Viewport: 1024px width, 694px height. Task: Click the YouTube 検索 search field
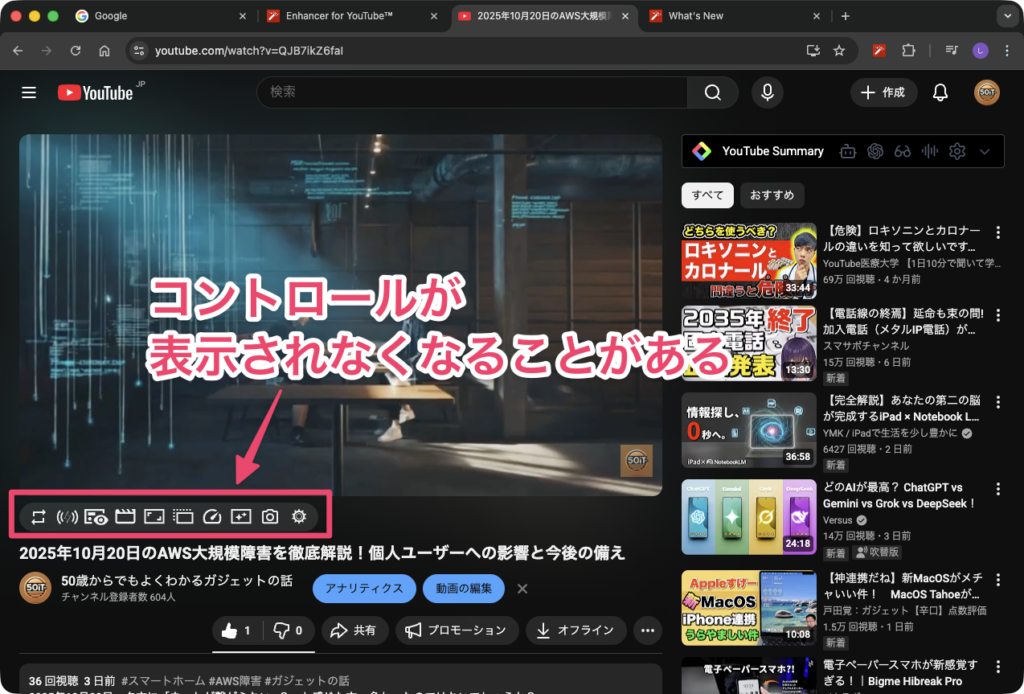point(470,92)
